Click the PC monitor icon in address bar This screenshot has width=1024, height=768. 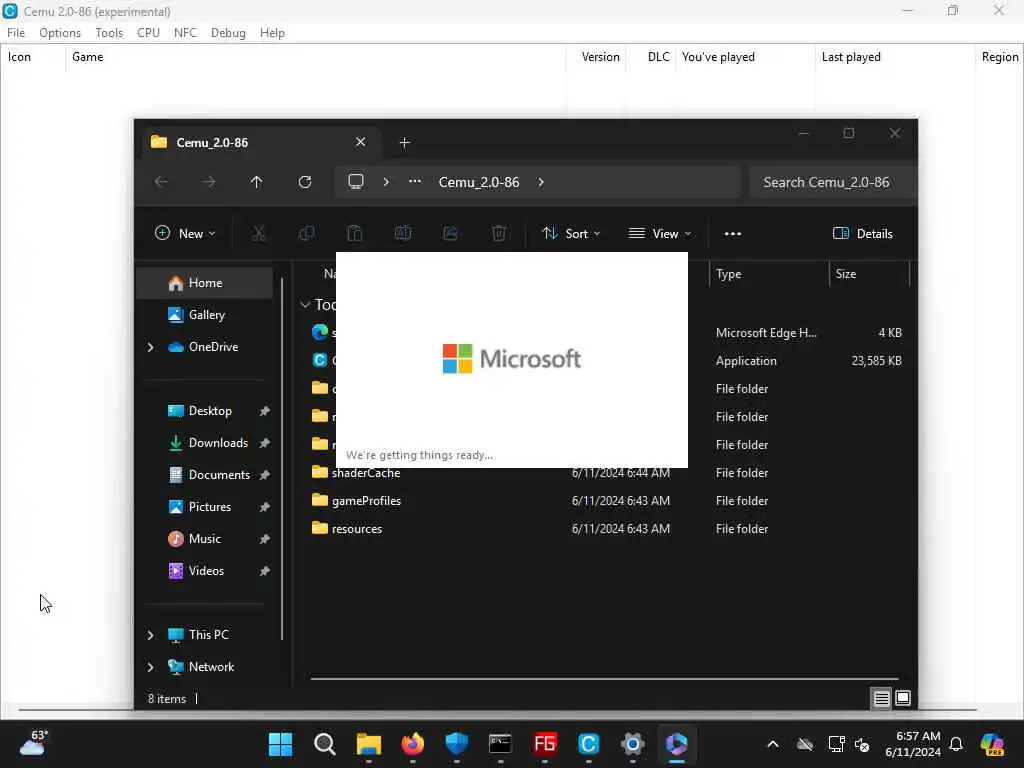point(356,182)
